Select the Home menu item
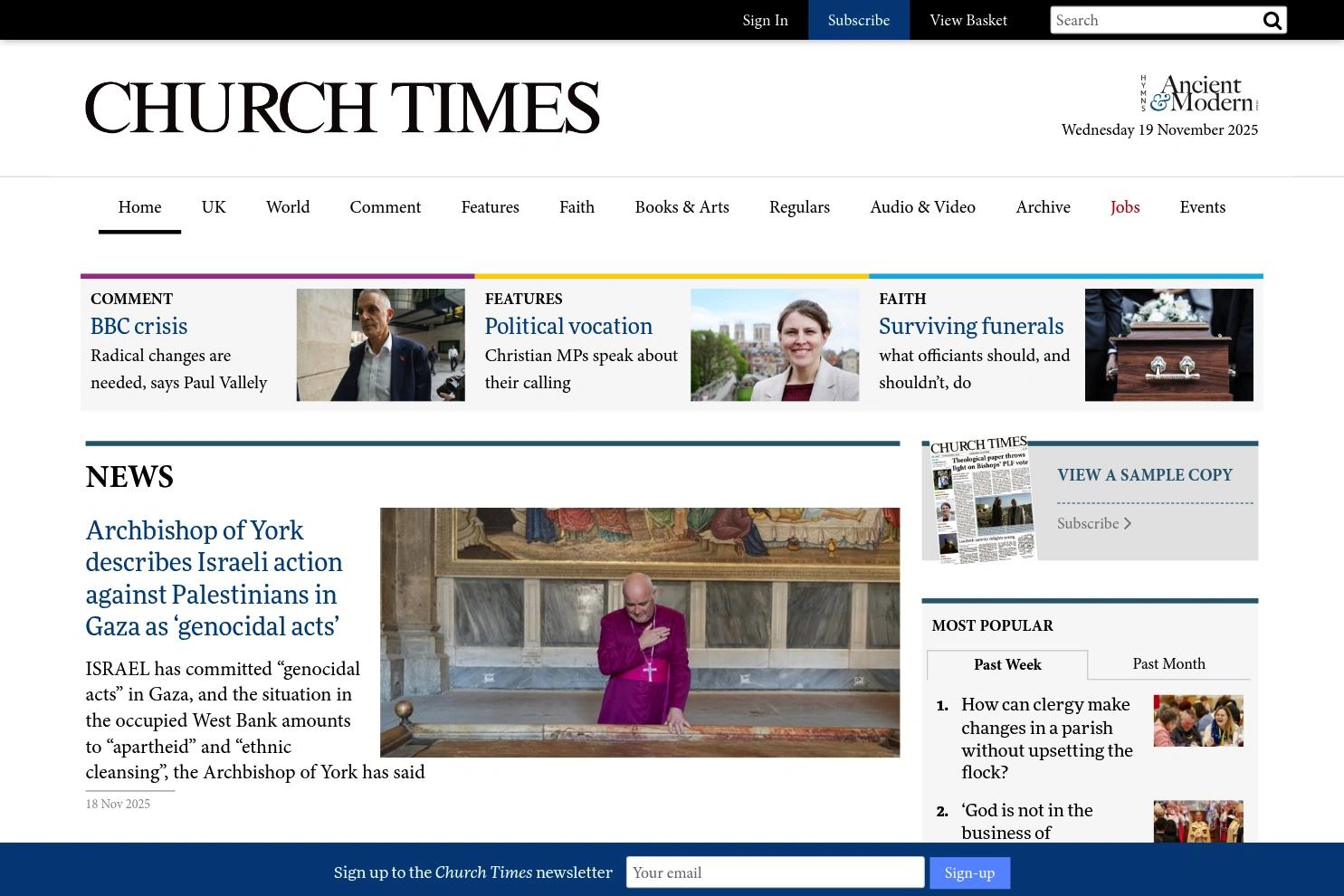This screenshot has height=896, width=1344. (x=139, y=207)
